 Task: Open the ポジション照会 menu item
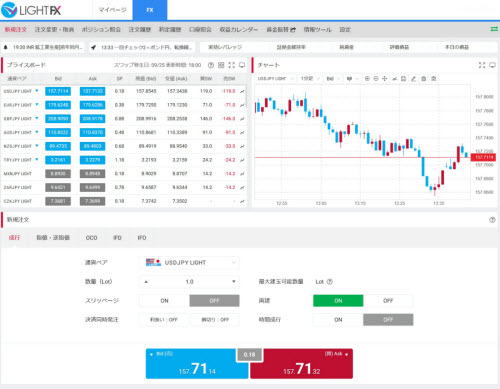101,30
